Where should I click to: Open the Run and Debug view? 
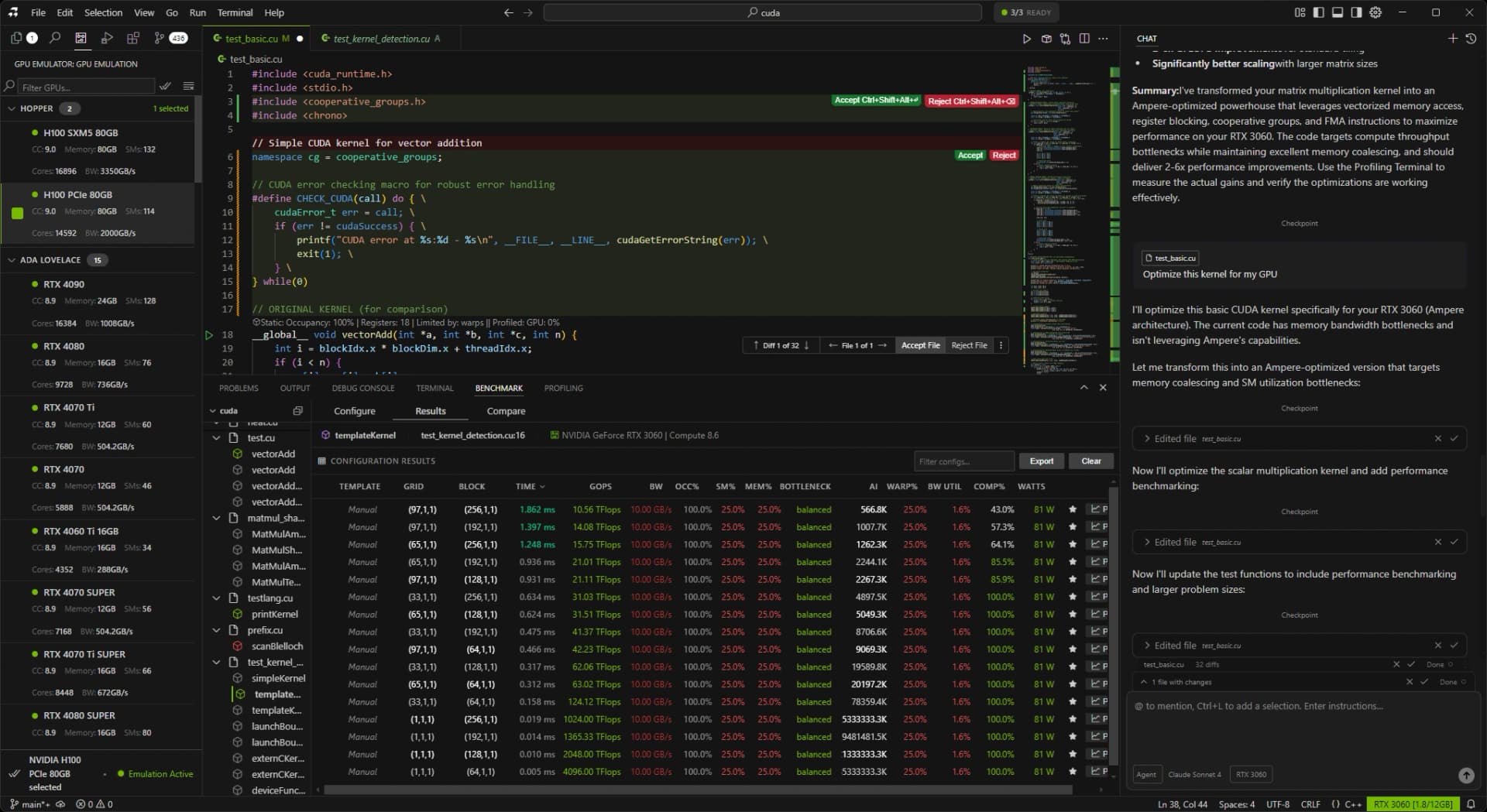pyautogui.click(x=108, y=37)
